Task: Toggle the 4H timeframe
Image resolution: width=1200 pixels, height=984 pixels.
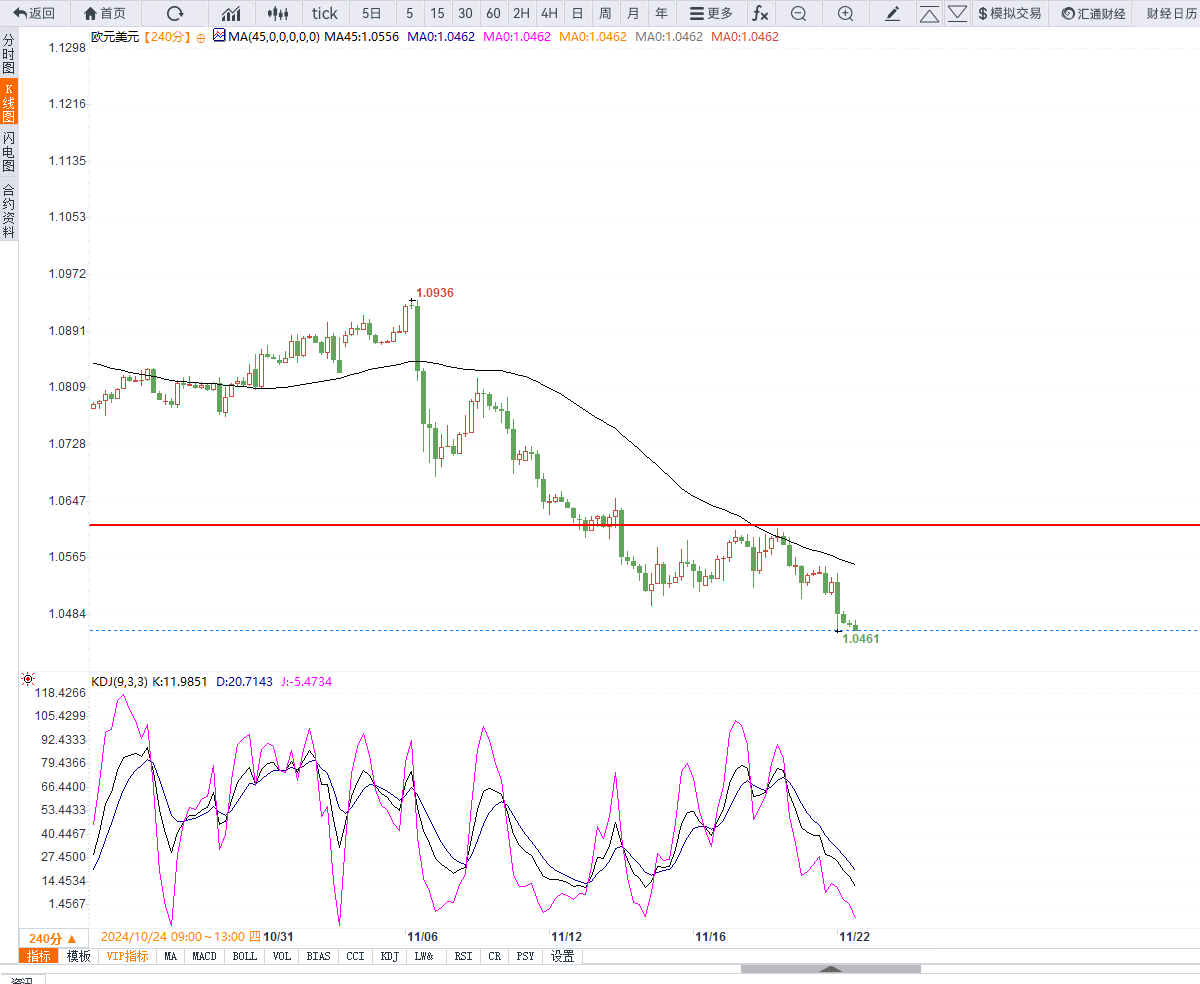Action: [x=549, y=13]
